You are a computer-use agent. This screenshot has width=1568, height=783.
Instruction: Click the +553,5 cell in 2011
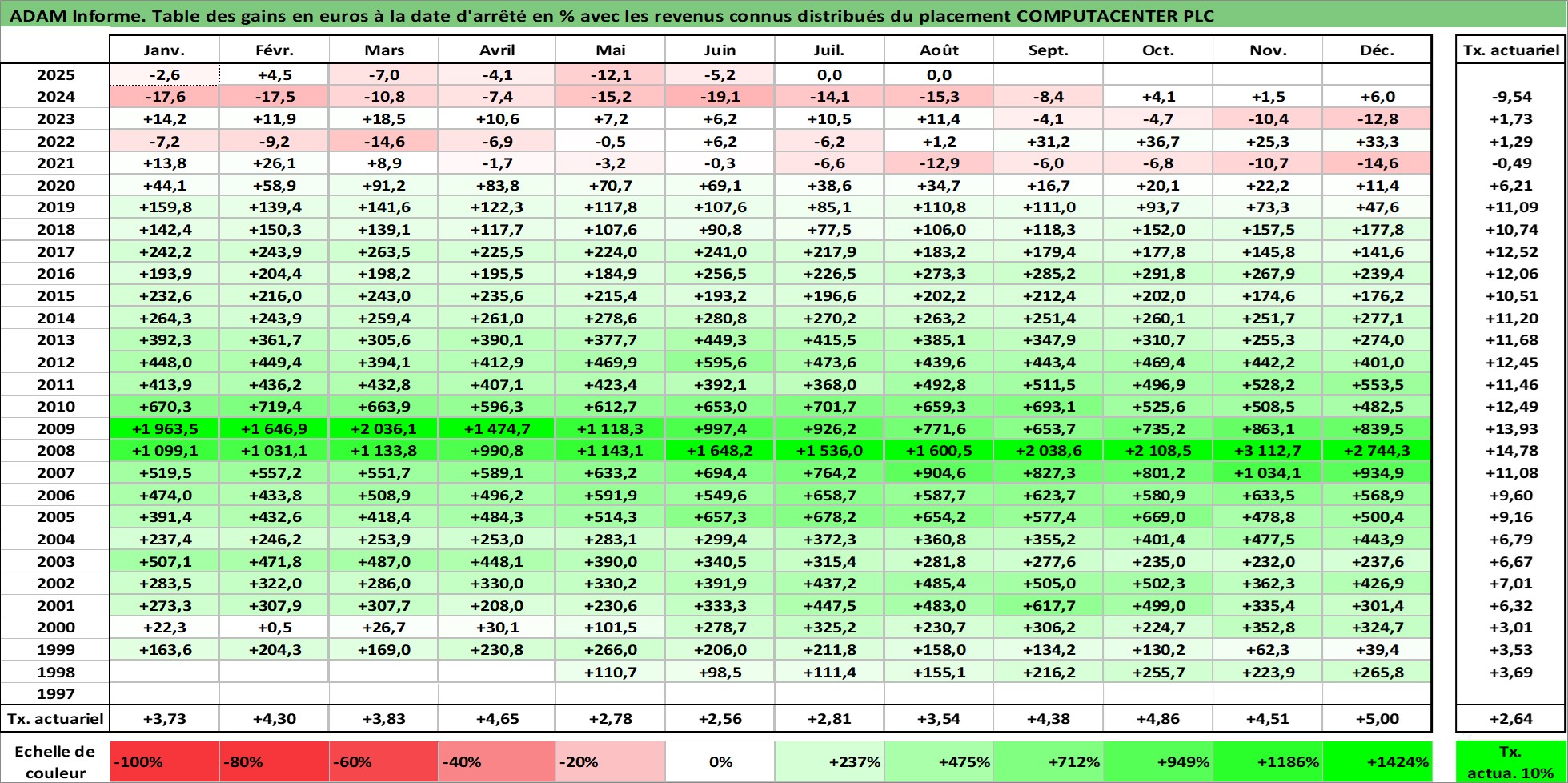coord(1377,385)
